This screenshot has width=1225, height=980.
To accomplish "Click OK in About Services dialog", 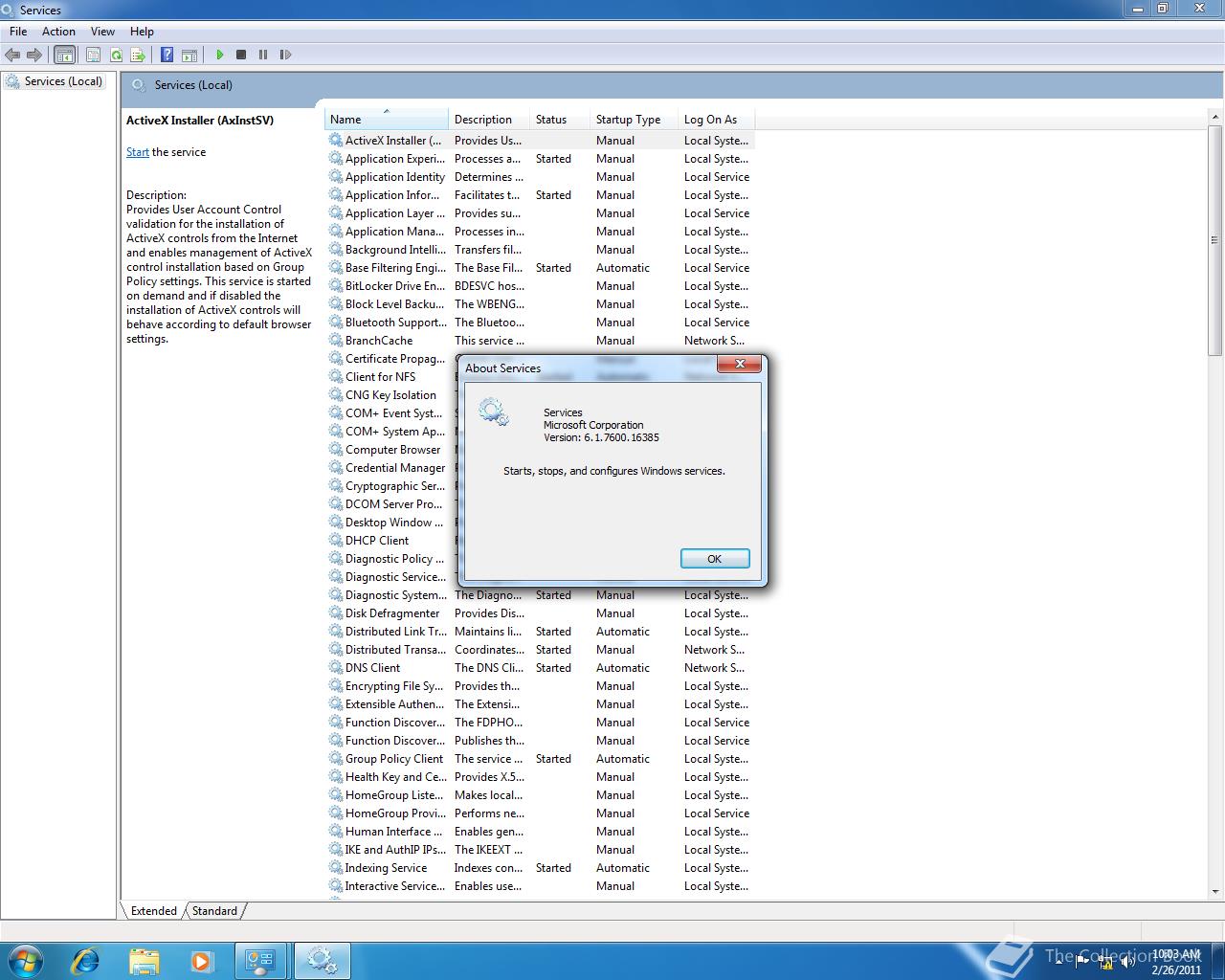I will click(x=715, y=559).
